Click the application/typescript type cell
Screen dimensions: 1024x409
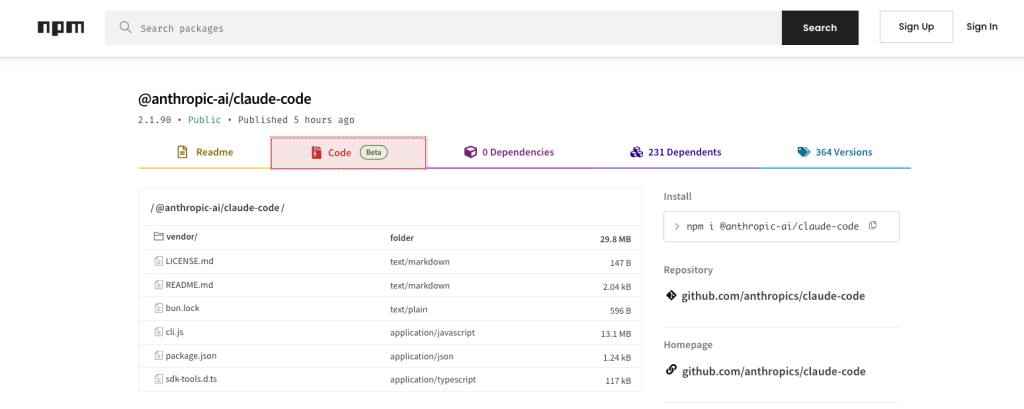[433, 379]
